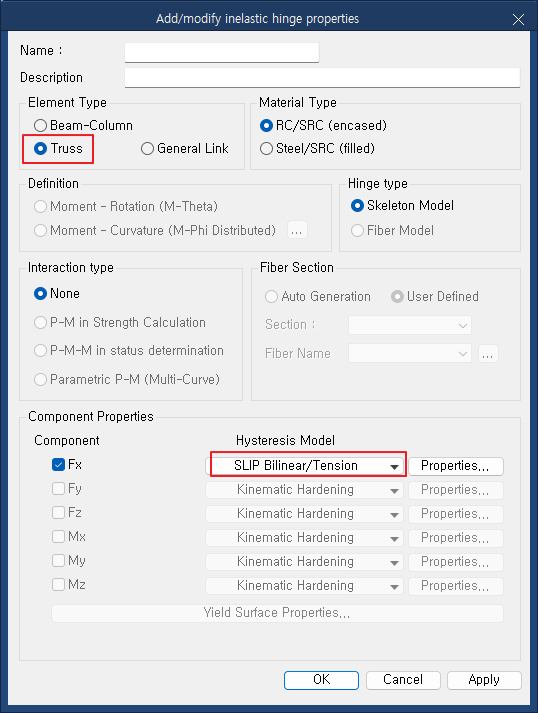538x713 pixels.
Task: Expand the Fy Kinematic Hardening dropdown
Action: pos(394,490)
